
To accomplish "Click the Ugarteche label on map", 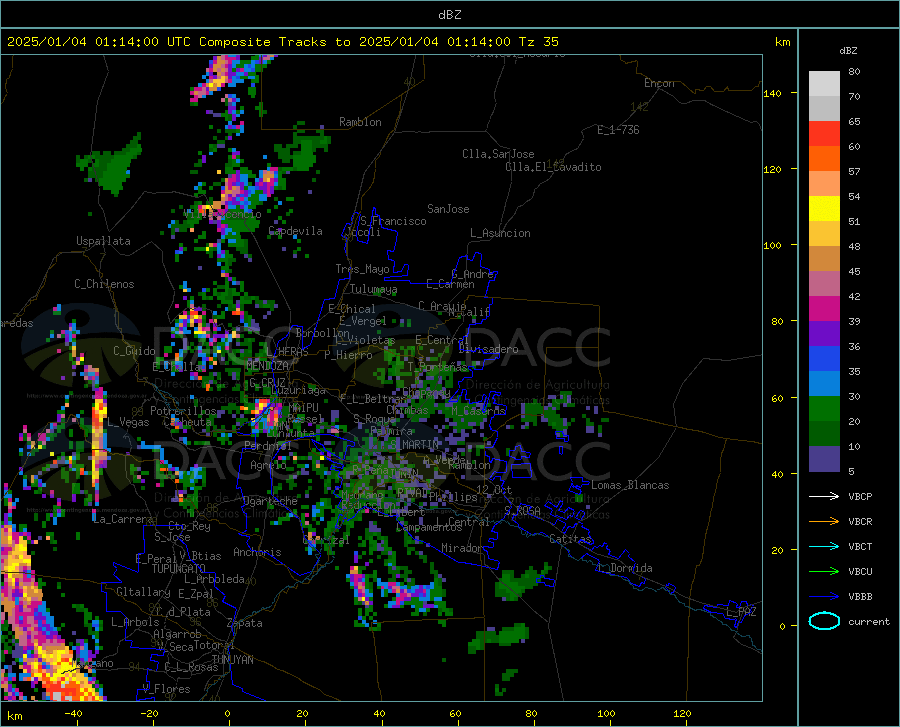I will [270, 501].
